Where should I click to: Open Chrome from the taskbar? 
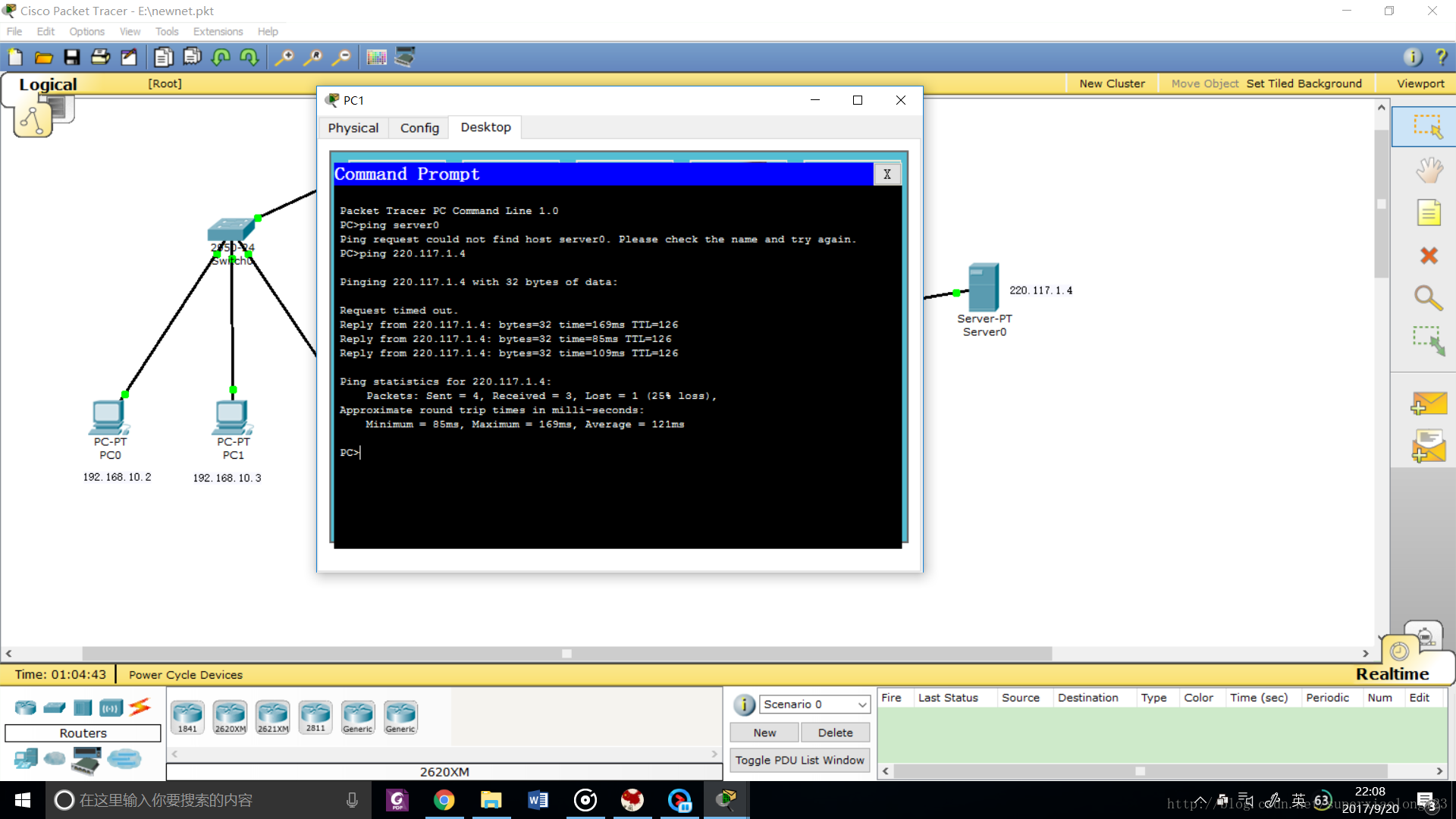pyautogui.click(x=444, y=800)
